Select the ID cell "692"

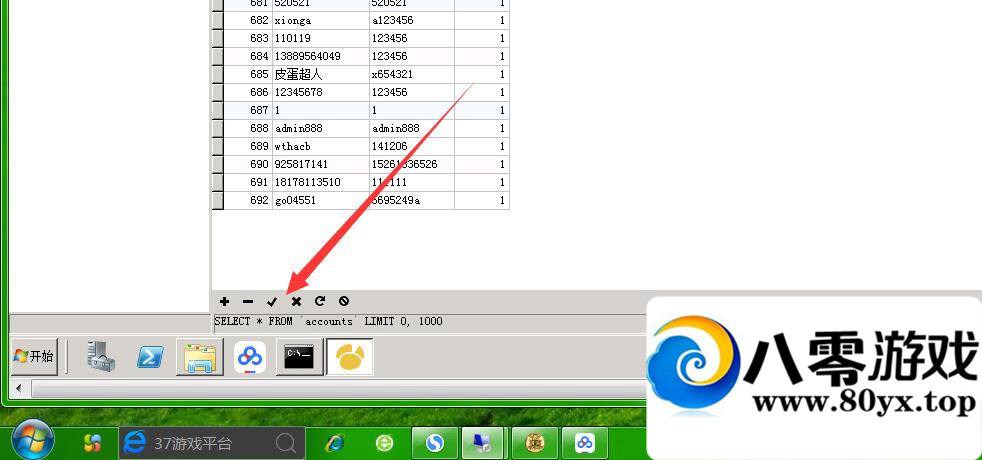click(248, 201)
